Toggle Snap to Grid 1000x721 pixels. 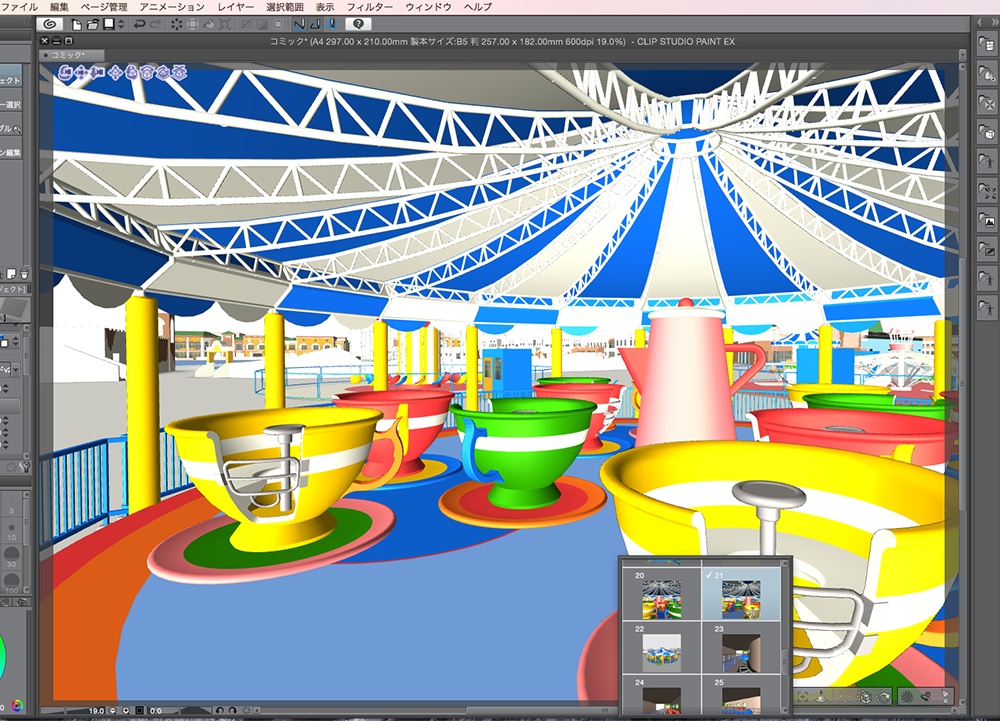coord(331,24)
